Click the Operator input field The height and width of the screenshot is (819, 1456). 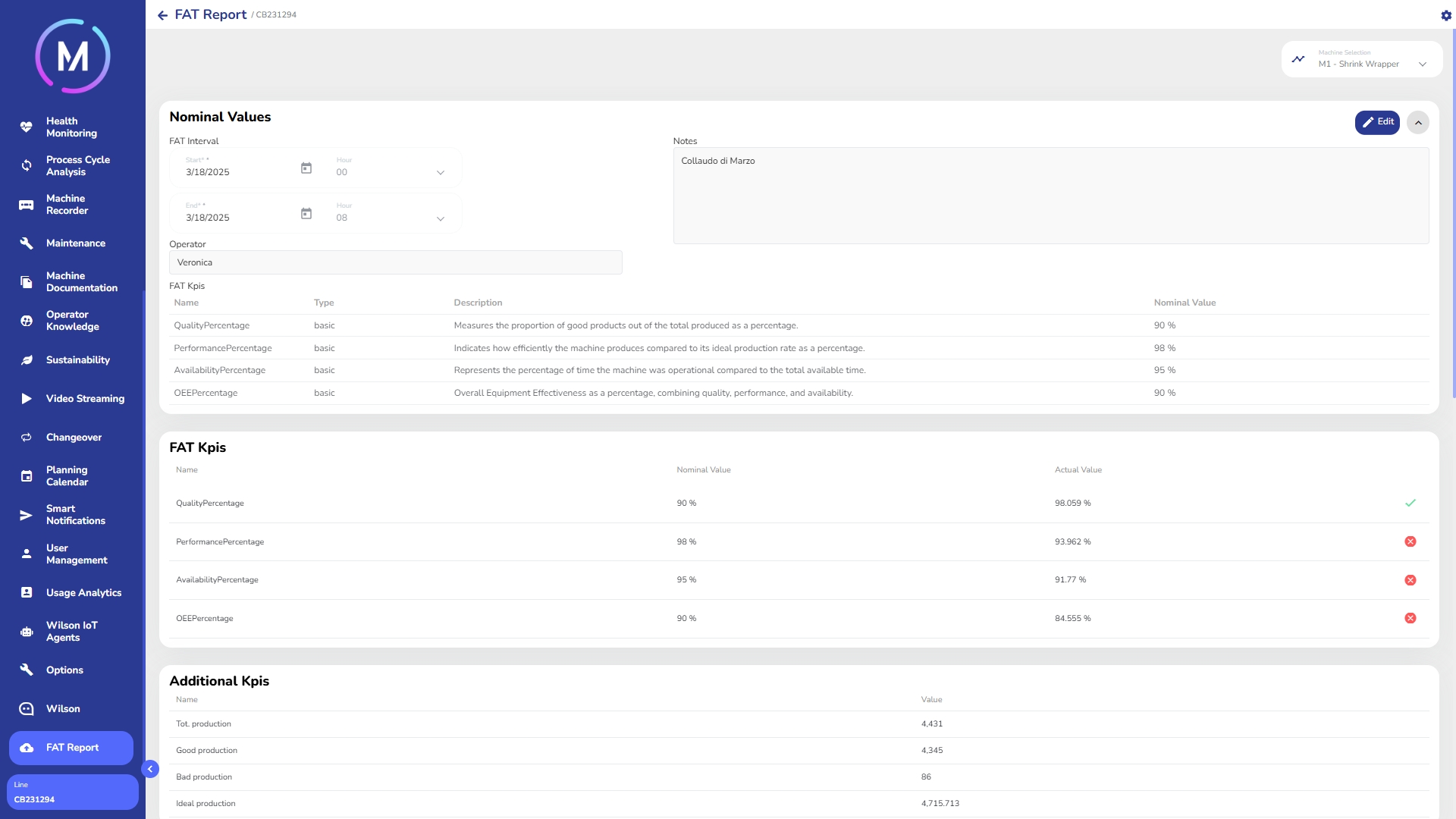tap(395, 262)
